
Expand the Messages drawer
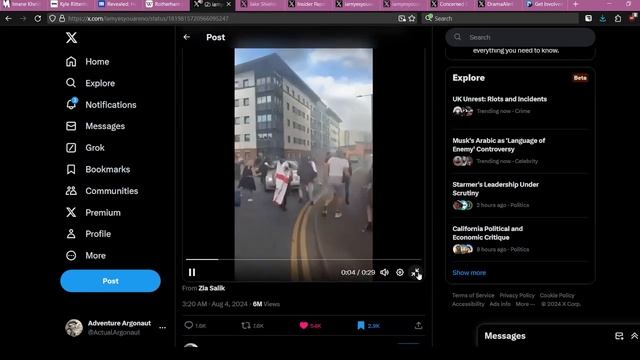click(x=634, y=336)
